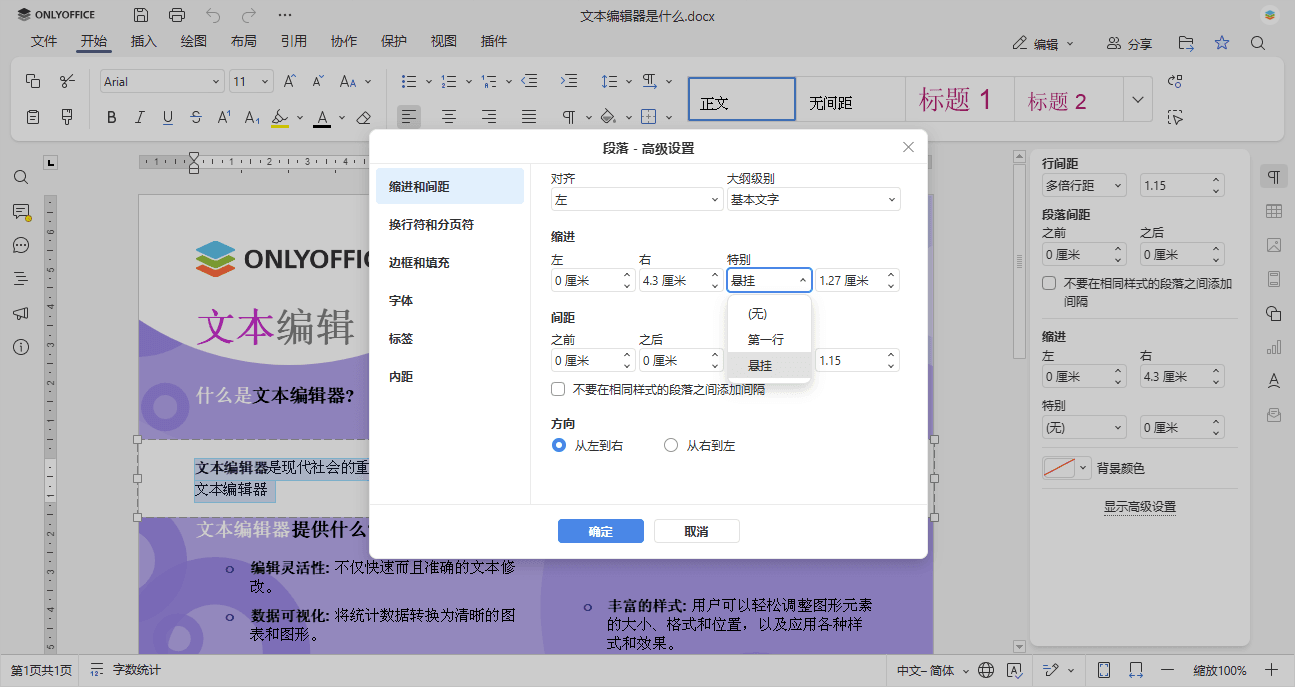The height and width of the screenshot is (687, 1295).
Task: Open the 对齐 alignment dropdown in the dialog
Action: (x=636, y=199)
